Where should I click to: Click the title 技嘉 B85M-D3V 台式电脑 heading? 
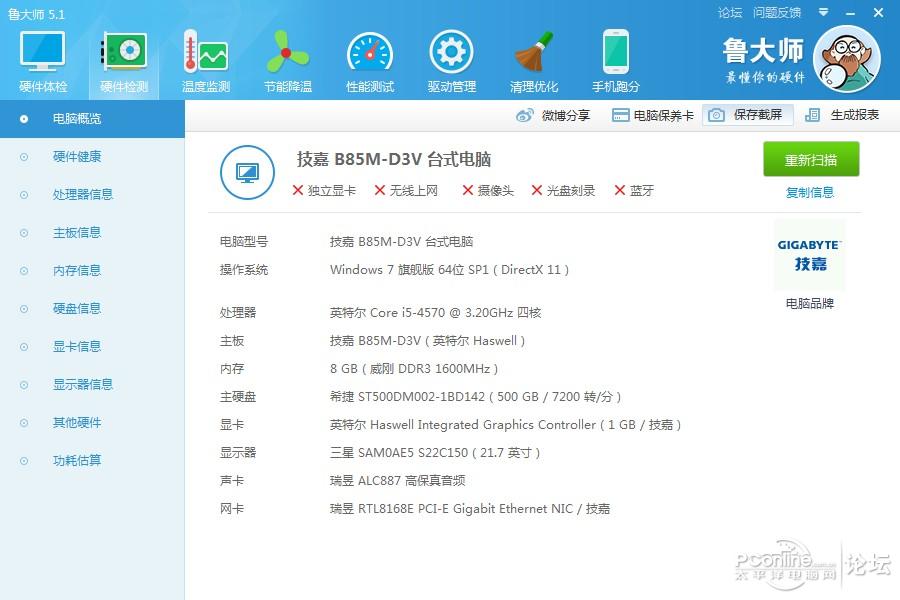point(394,159)
